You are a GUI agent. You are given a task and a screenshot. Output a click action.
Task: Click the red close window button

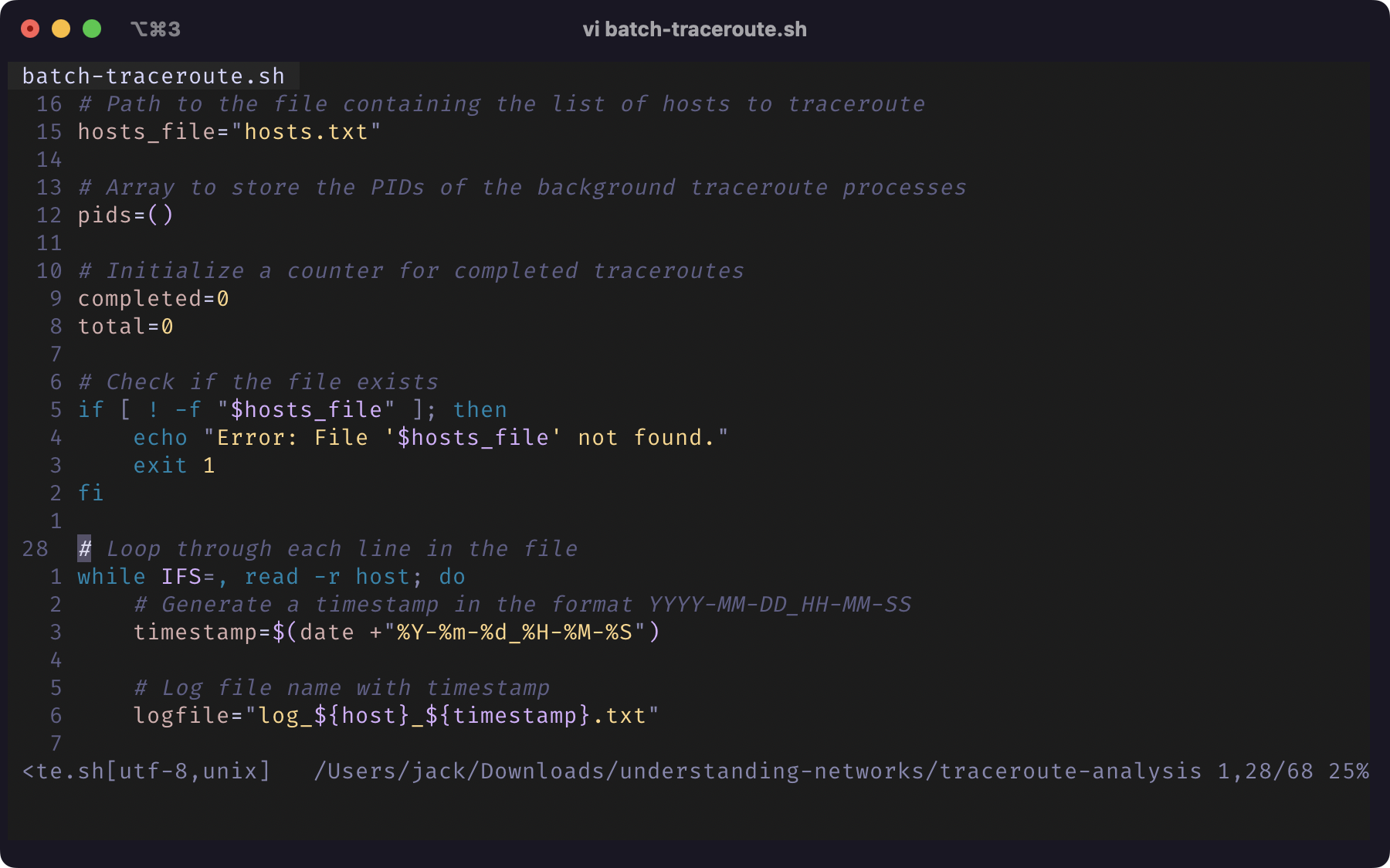pos(30,29)
